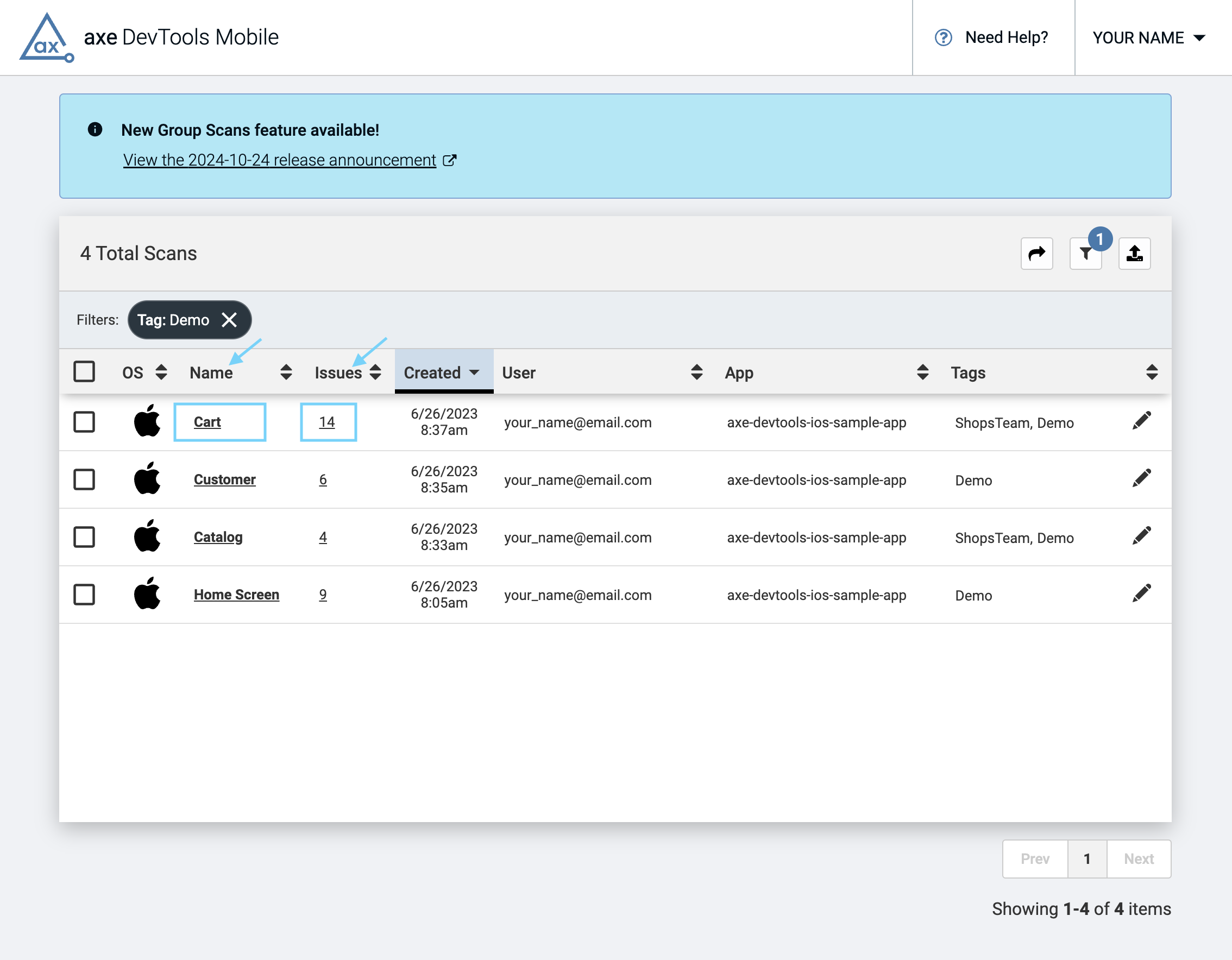Sort table by the Issues column
Screen dimensions: 1232x960
[x=375, y=372]
